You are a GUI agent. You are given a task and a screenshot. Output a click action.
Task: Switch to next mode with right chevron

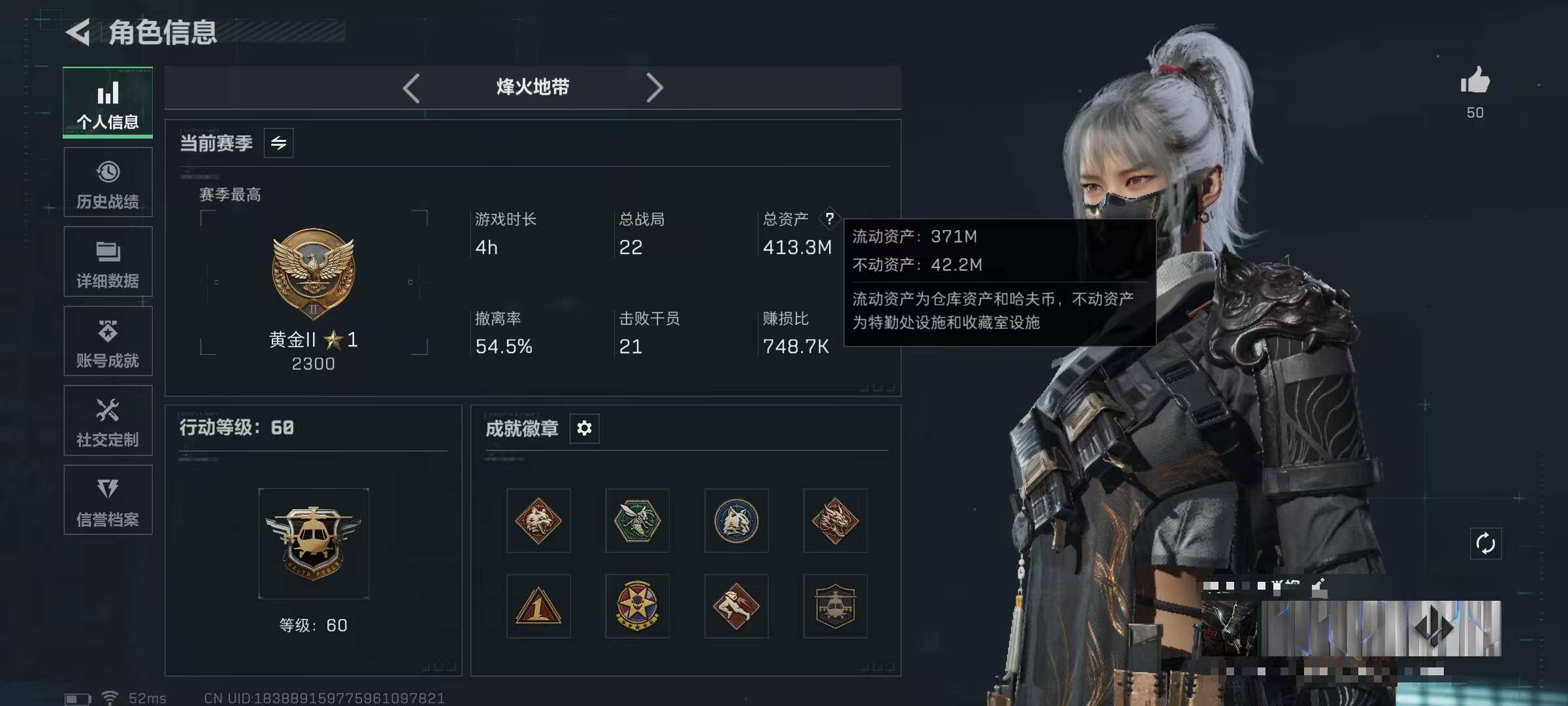click(x=654, y=88)
